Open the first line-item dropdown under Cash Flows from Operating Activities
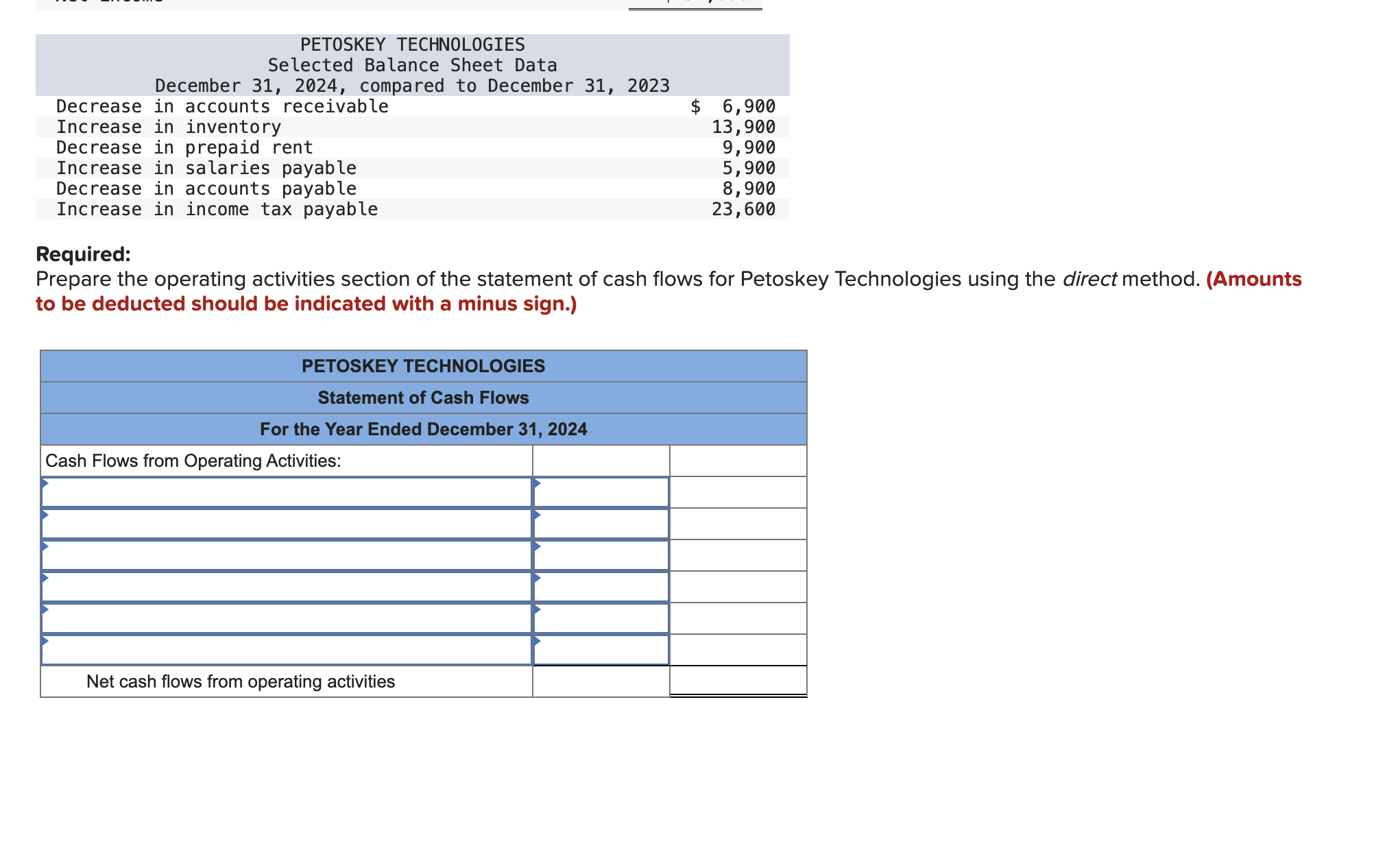Image resolution: width=1400 pixels, height=861 pixels. pyautogui.click(x=288, y=492)
